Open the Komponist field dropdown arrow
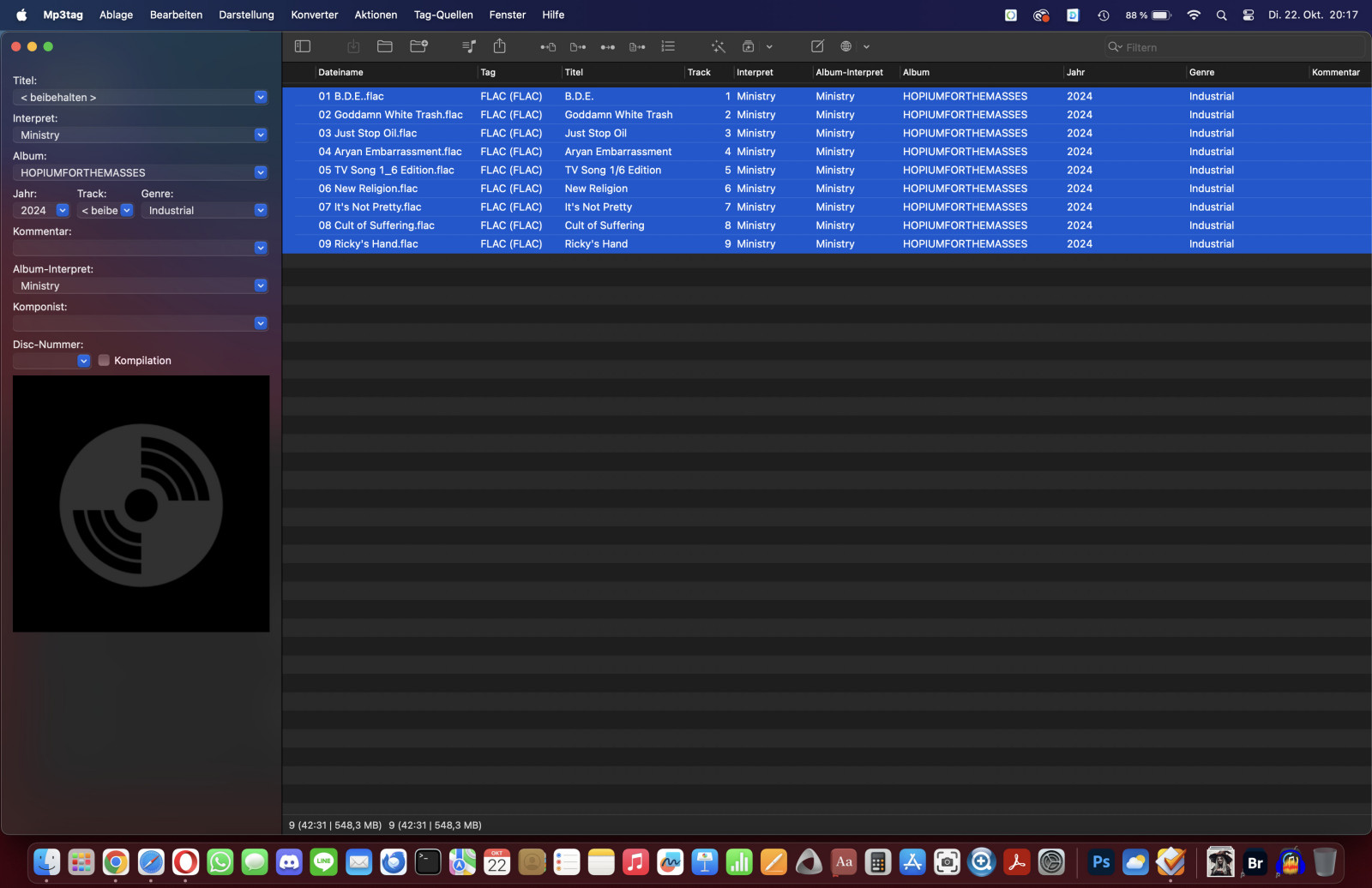Viewport: 1372px width, 888px height. tap(261, 323)
